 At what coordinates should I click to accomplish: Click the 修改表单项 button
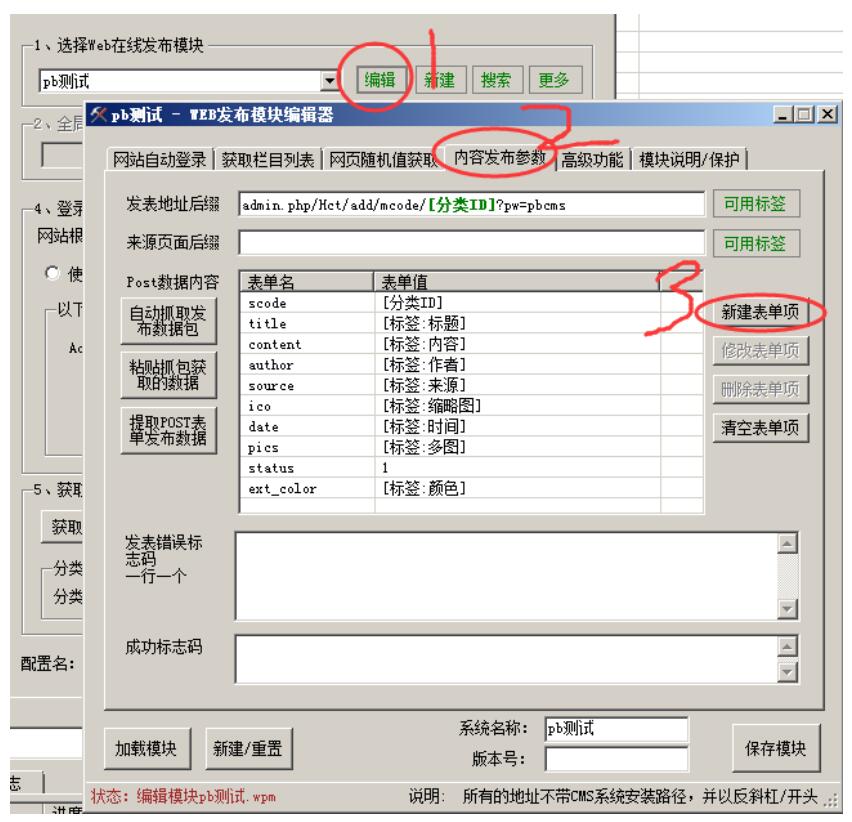pos(760,350)
